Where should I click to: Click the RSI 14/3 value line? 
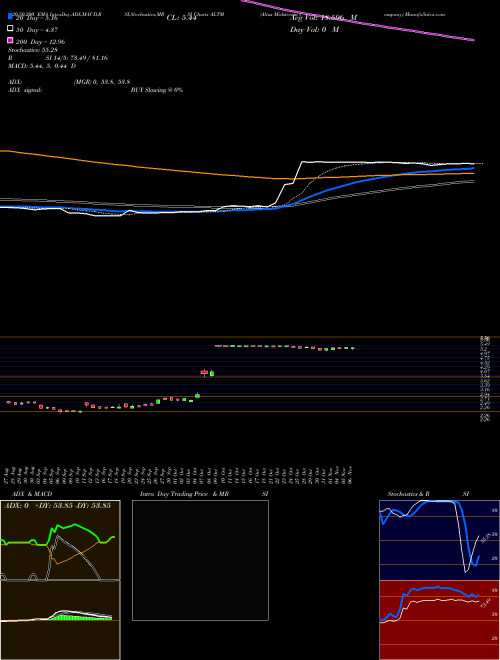(58, 58)
